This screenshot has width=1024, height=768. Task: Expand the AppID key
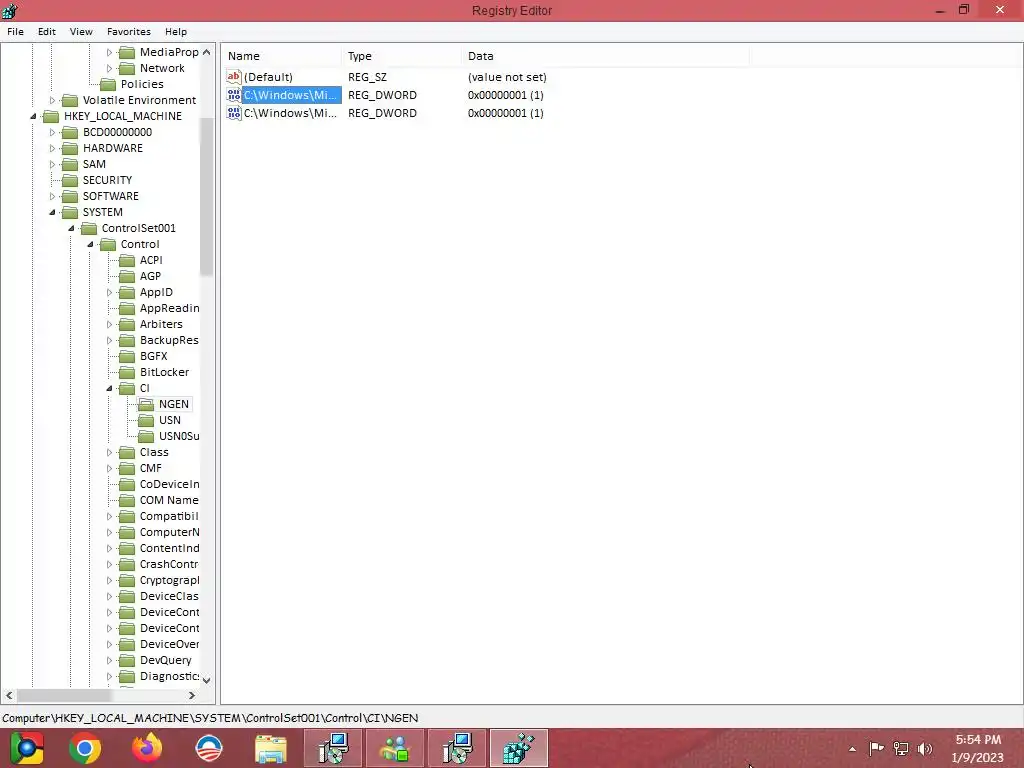click(109, 292)
